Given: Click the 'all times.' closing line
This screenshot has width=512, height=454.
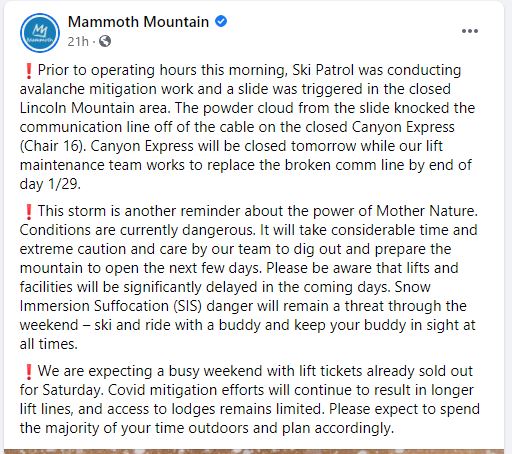Looking at the screenshot, I should point(49,344).
